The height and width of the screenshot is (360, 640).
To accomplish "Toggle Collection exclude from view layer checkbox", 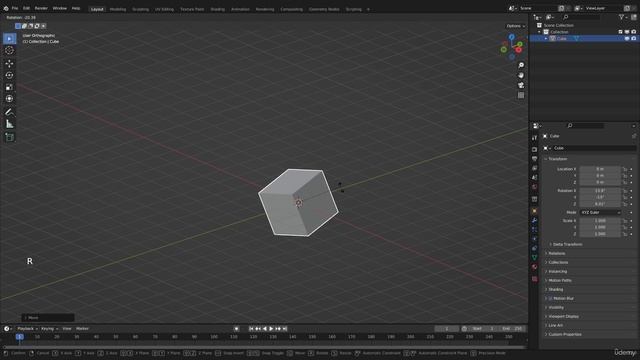I will [x=620, y=32].
